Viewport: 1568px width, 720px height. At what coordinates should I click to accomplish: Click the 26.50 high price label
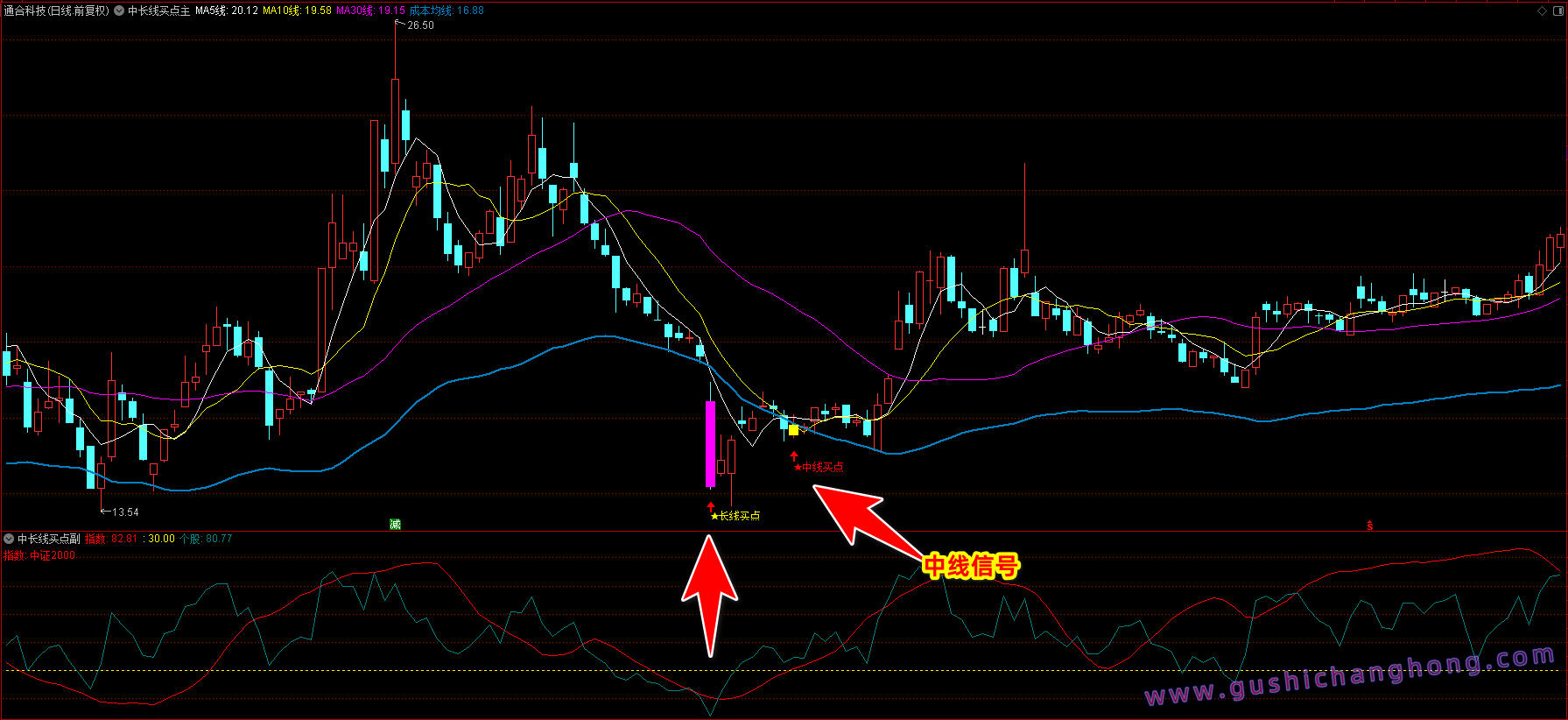420,25
